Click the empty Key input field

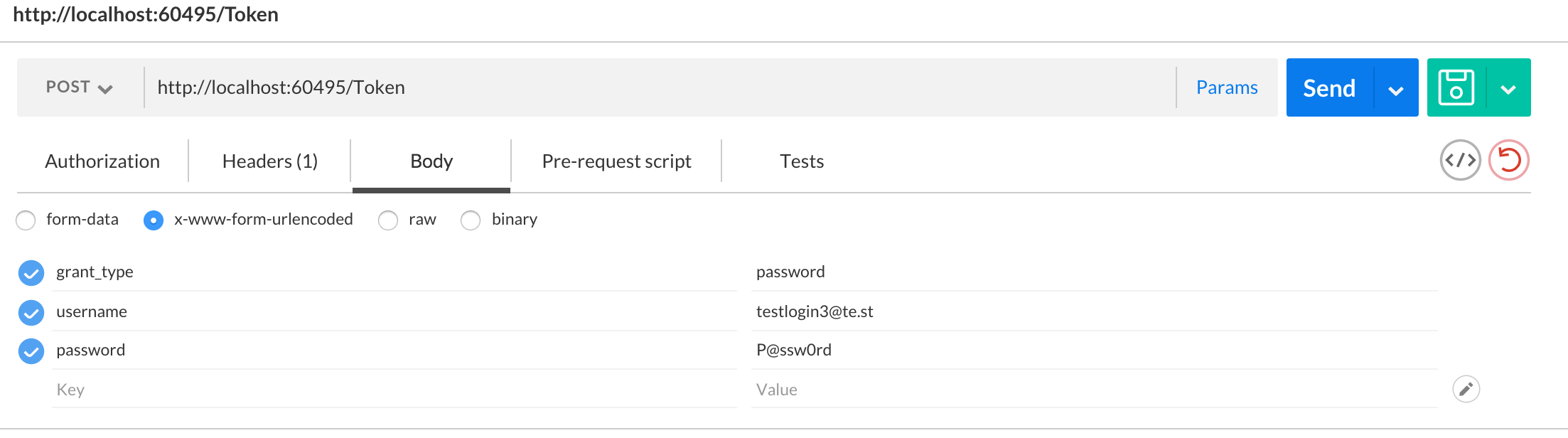tap(391, 390)
